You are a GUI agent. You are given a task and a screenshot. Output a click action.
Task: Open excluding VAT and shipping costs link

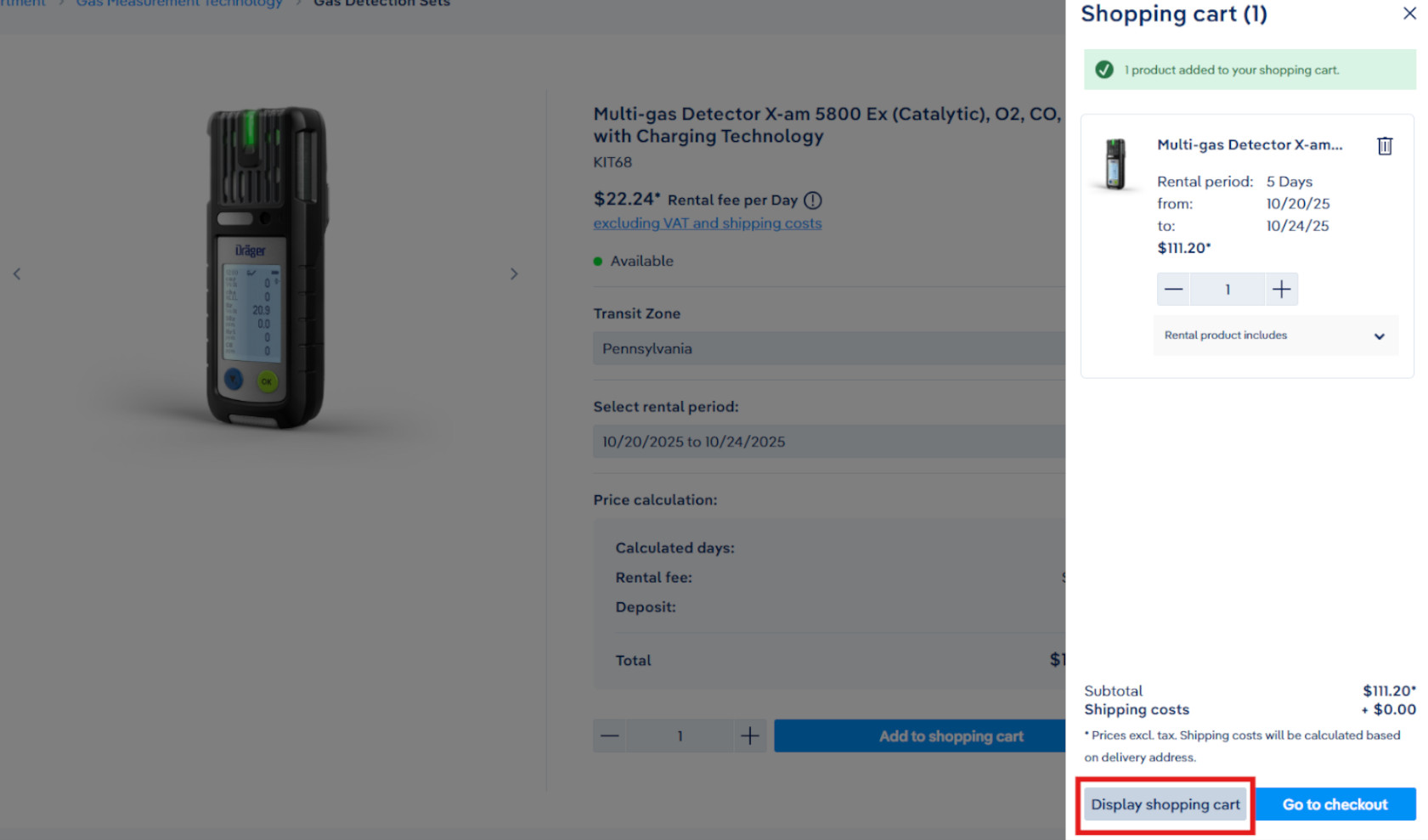click(707, 223)
